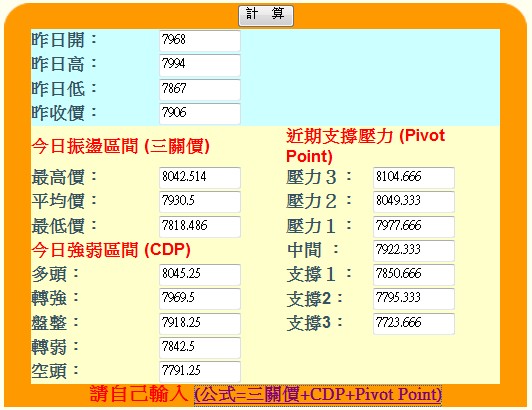Click the 支撐1 field with 7850.666

414,275
